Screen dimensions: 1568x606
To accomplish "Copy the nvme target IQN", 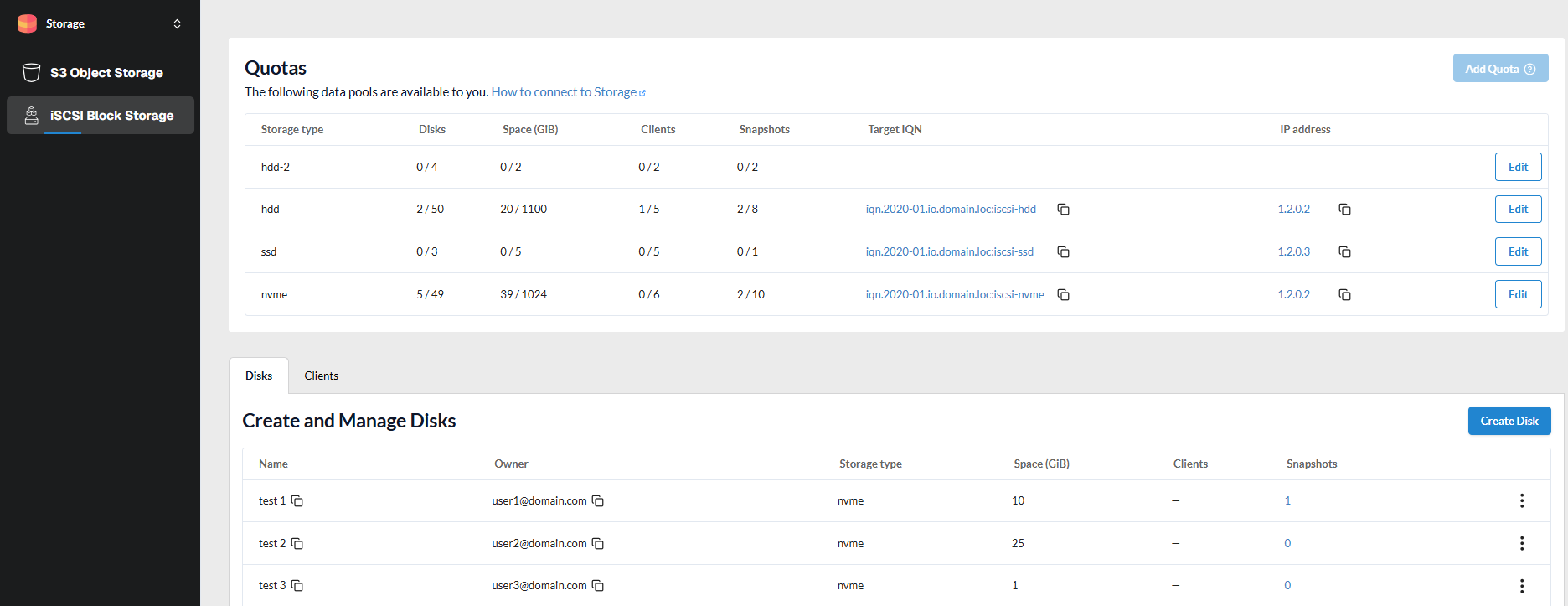I will coord(1063,295).
